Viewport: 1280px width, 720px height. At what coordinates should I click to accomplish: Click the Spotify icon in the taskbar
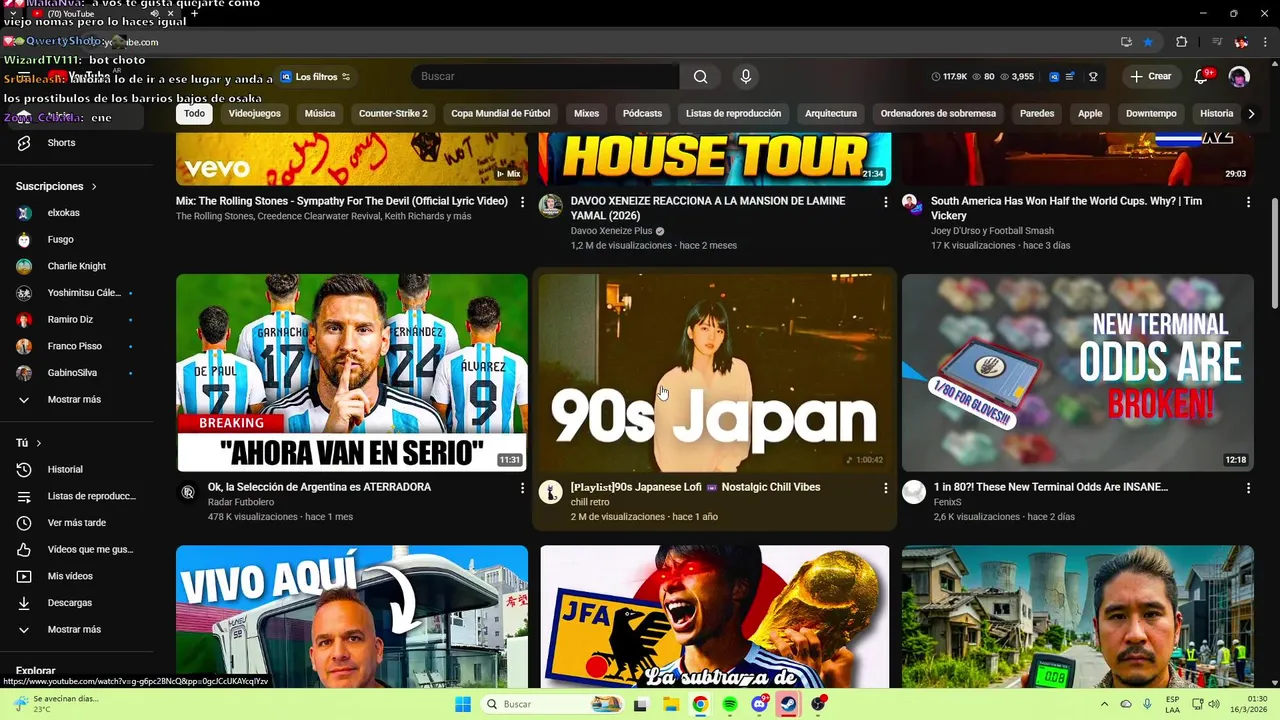tap(730, 704)
